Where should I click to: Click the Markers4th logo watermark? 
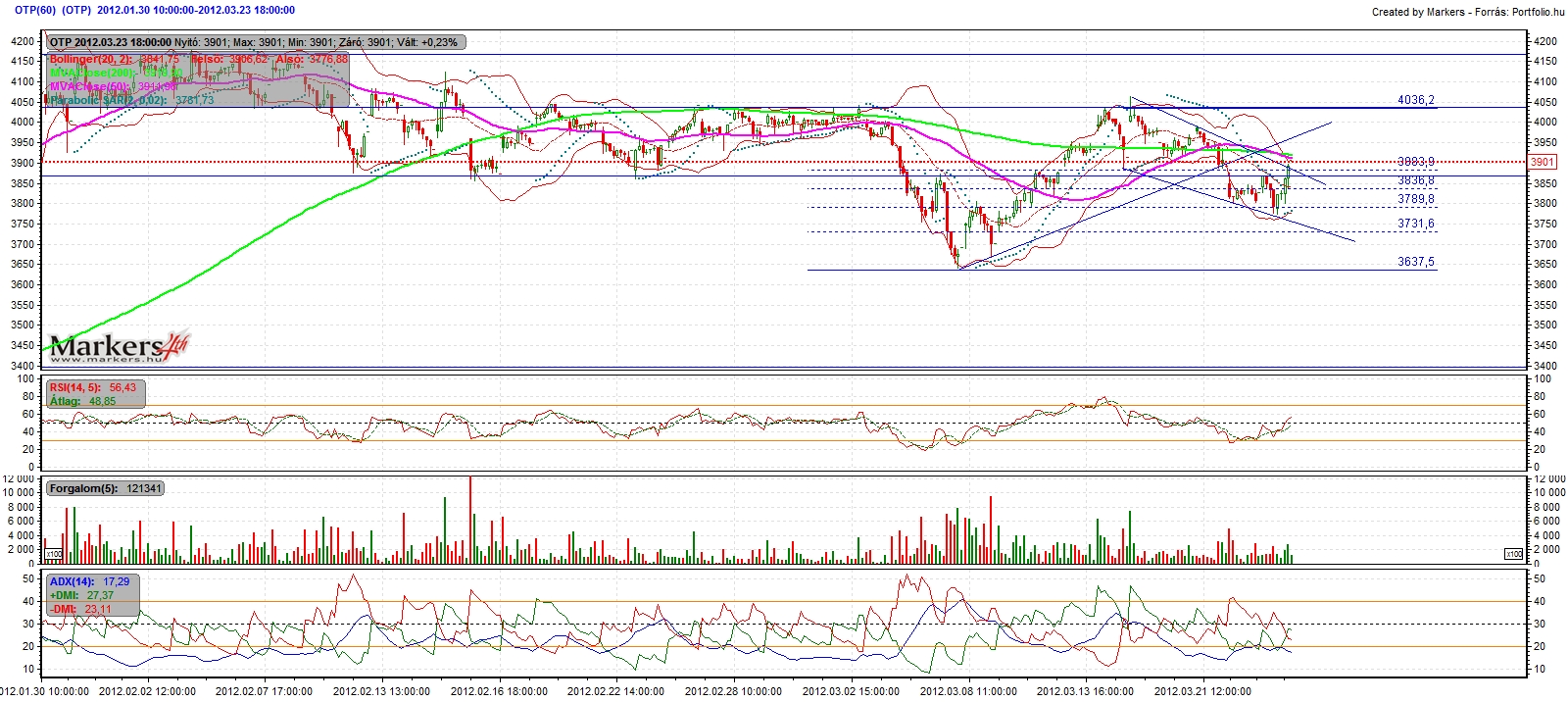click(118, 346)
